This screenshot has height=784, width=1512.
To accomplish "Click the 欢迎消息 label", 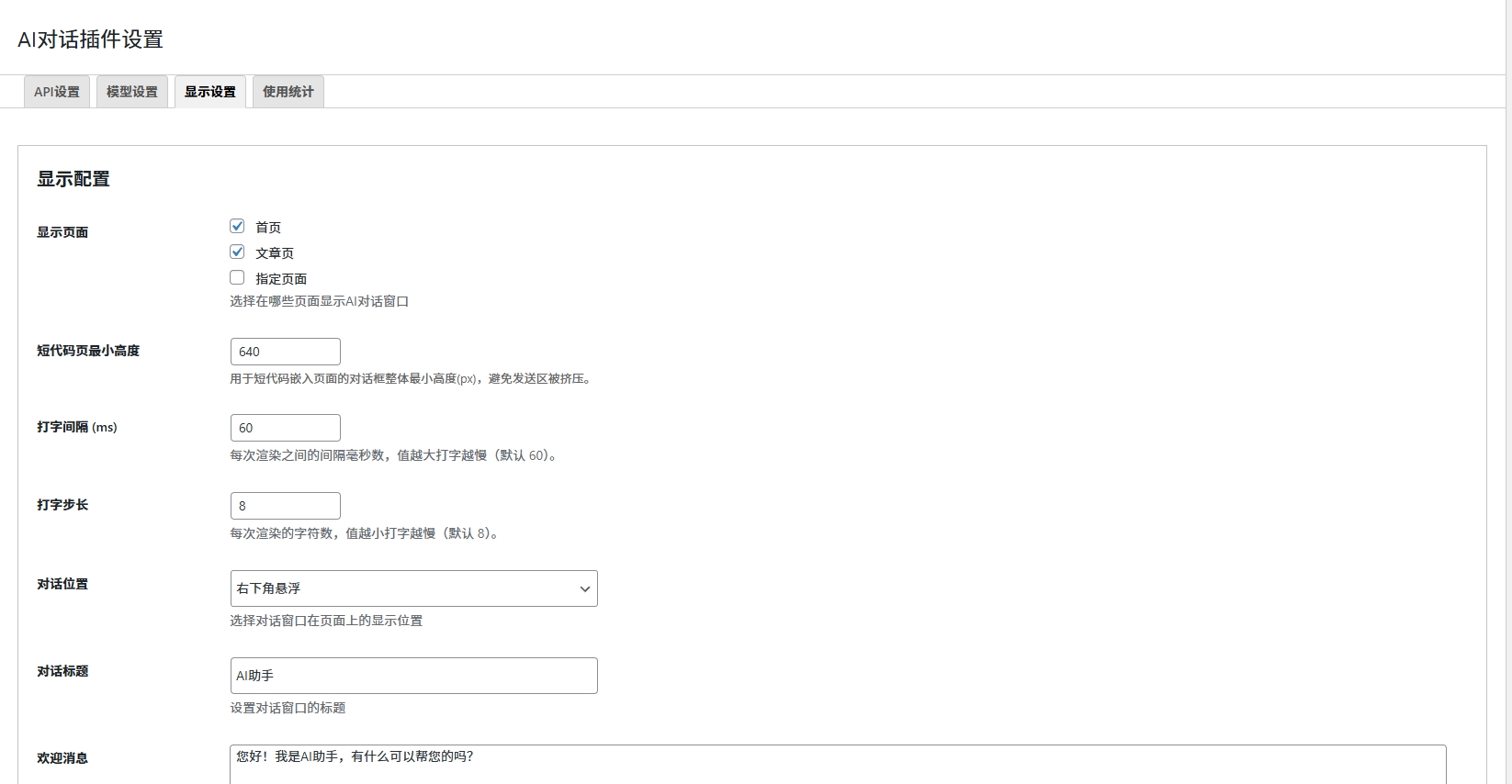I will click(x=62, y=758).
